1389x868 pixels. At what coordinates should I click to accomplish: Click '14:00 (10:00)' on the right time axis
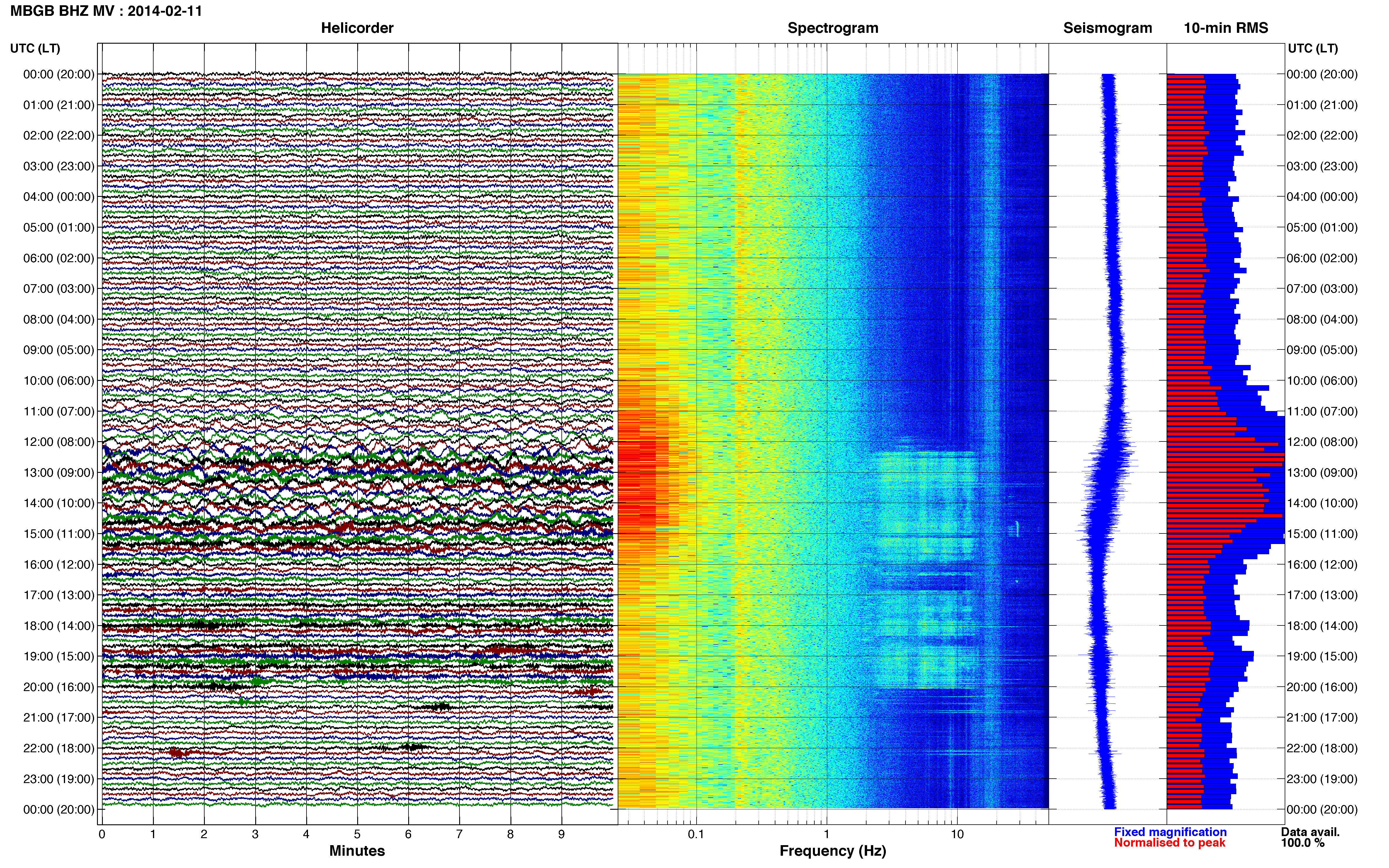pyautogui.click(x=1322, y=504)
